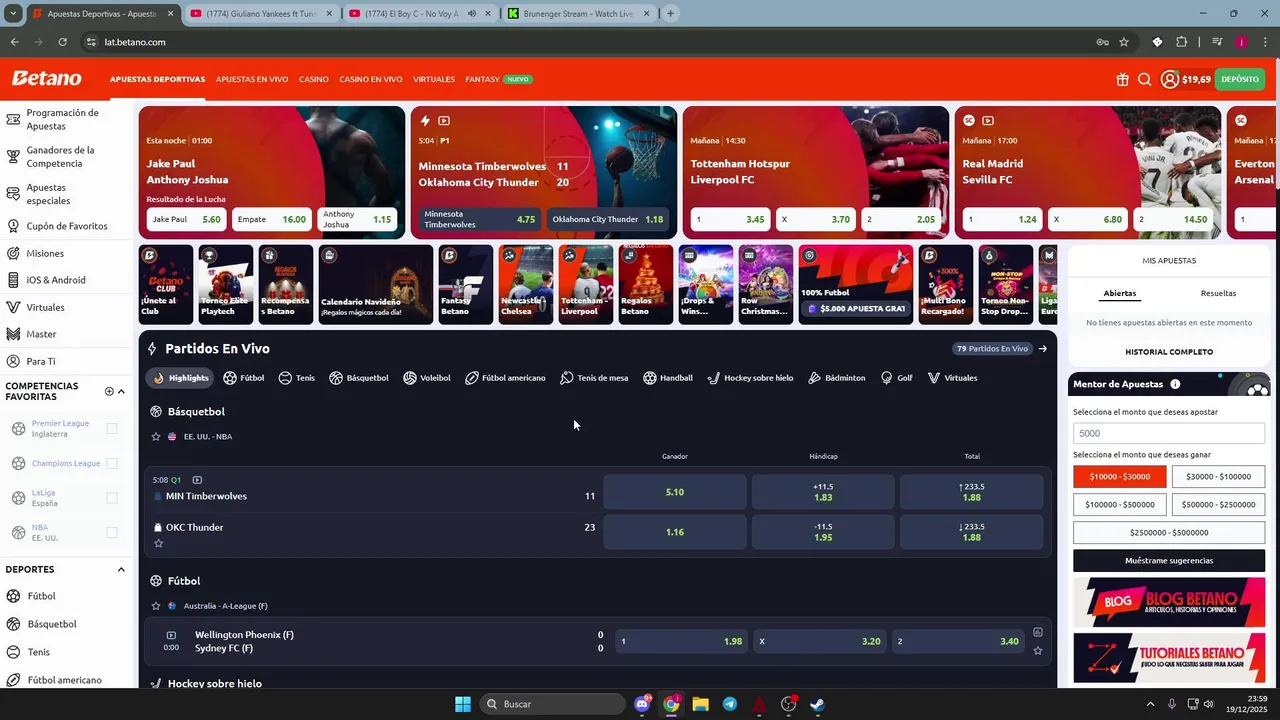Choose the $30000 - $100000 win range

click(x=1218, y=477)
